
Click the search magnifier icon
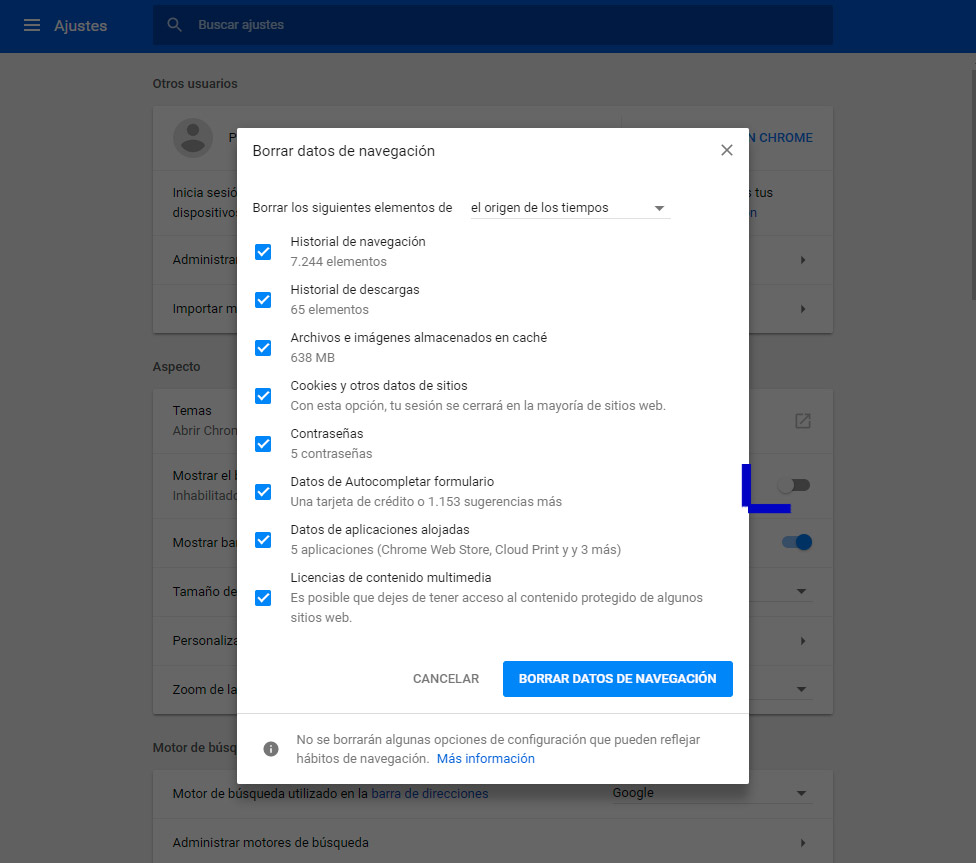point(174,25)
